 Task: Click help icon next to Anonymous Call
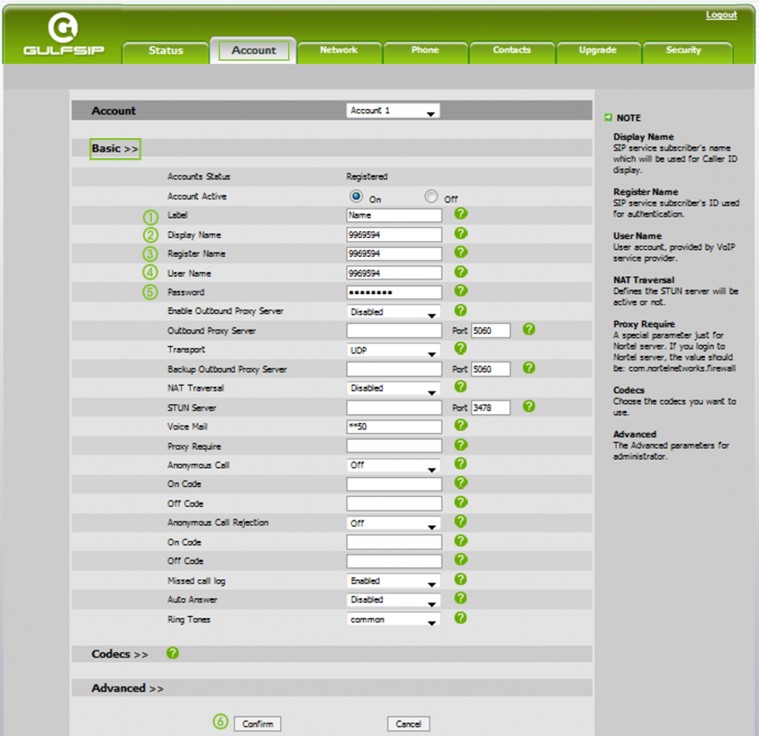[461, 464]
